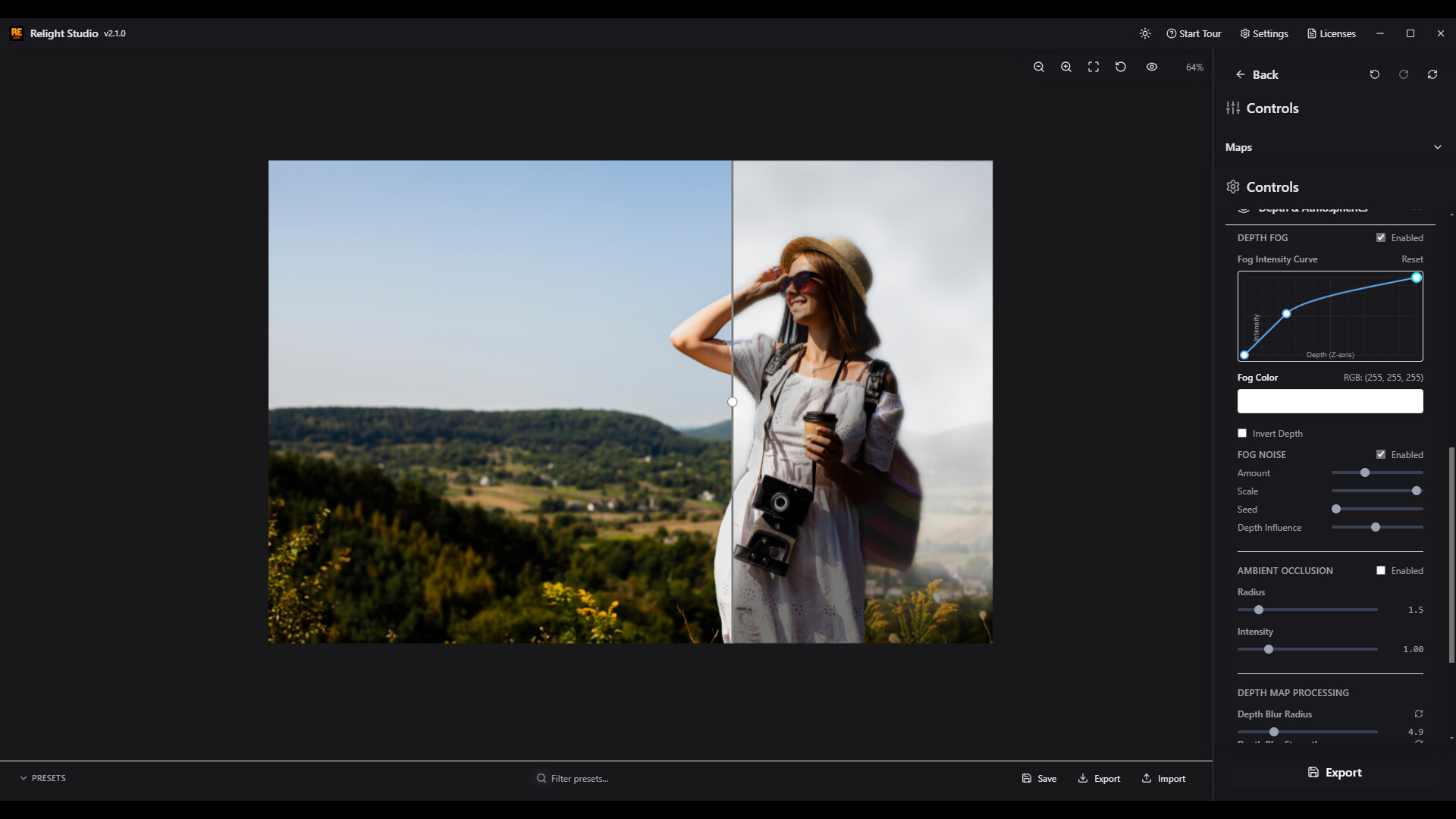1456x819 pixels.
Task: Adjust the Radius slider
Action: (1259, 610)
